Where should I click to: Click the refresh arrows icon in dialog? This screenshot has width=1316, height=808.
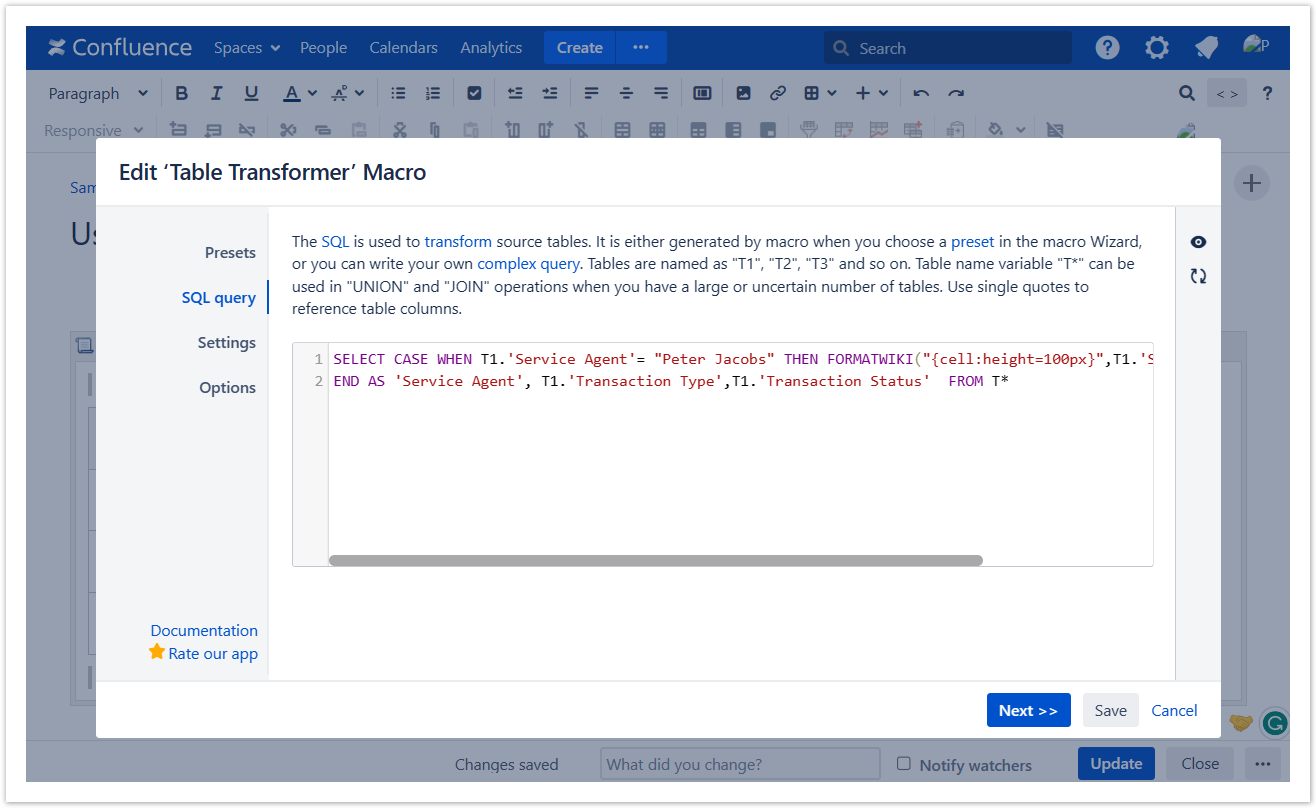[1198, 276]
